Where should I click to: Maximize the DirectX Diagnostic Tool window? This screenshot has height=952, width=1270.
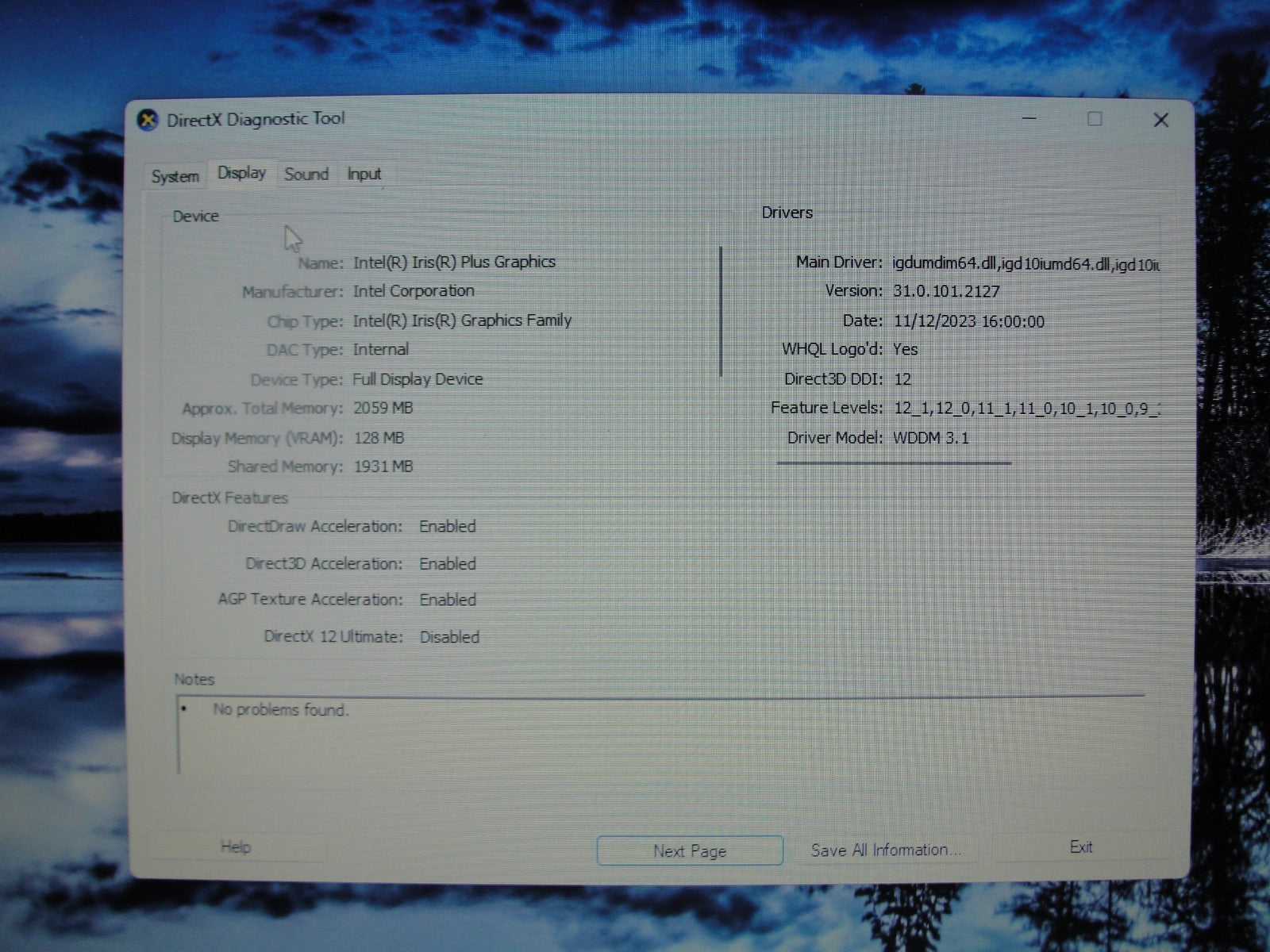pyautogui.click(x=1095, y=119)
